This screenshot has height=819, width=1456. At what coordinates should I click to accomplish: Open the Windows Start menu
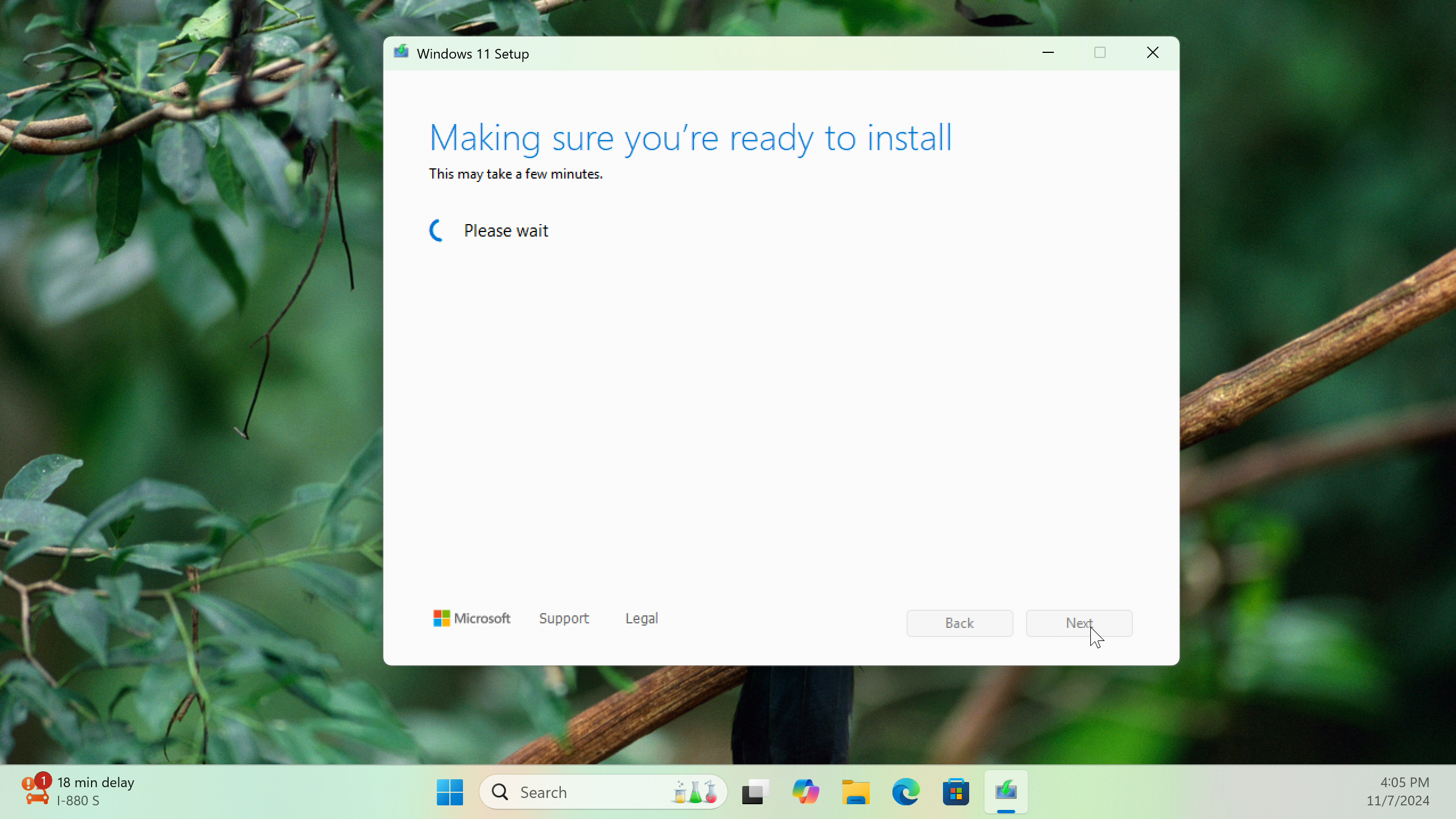449,792
